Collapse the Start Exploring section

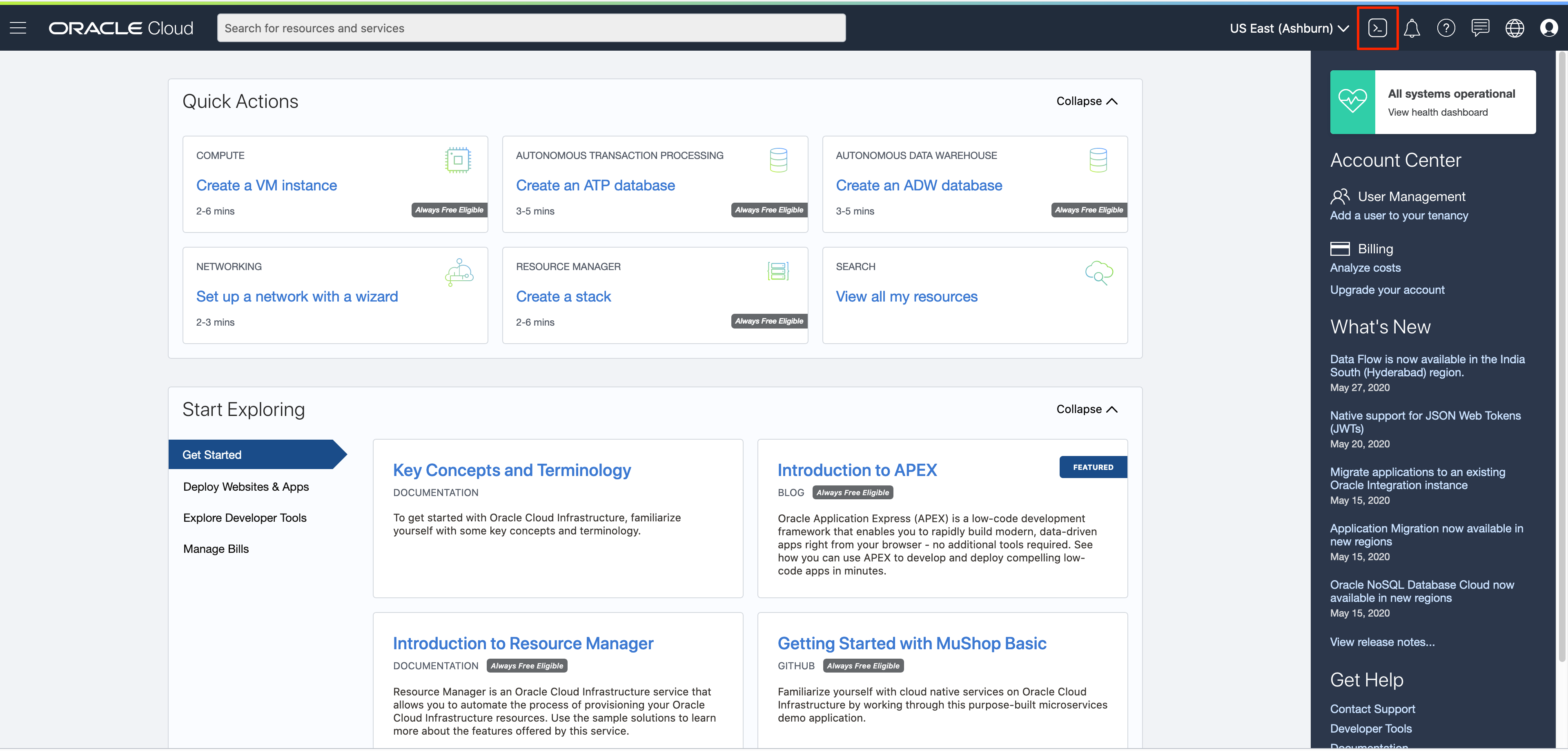(1087, 409)
